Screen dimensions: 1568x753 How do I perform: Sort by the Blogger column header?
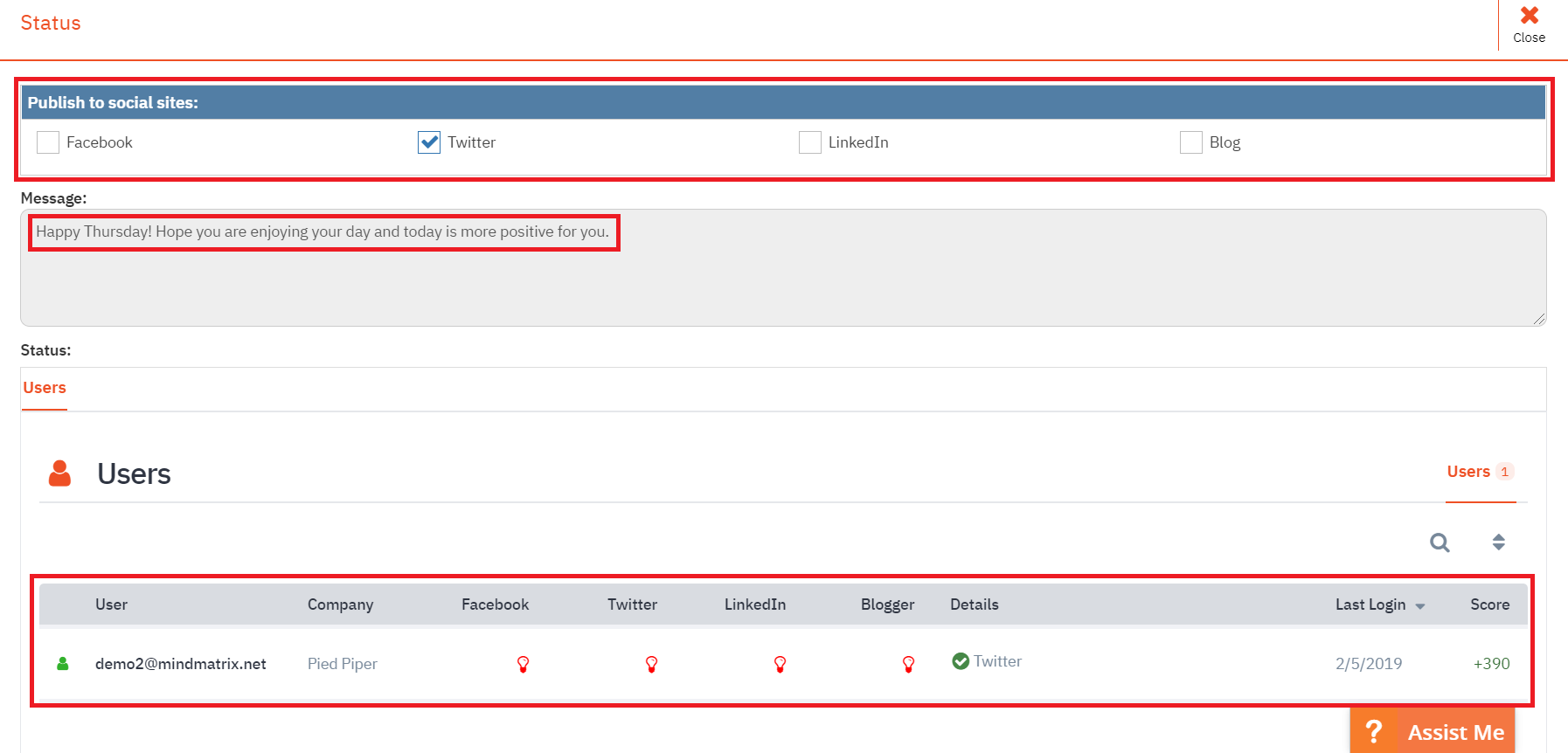(x=887, y=604)
